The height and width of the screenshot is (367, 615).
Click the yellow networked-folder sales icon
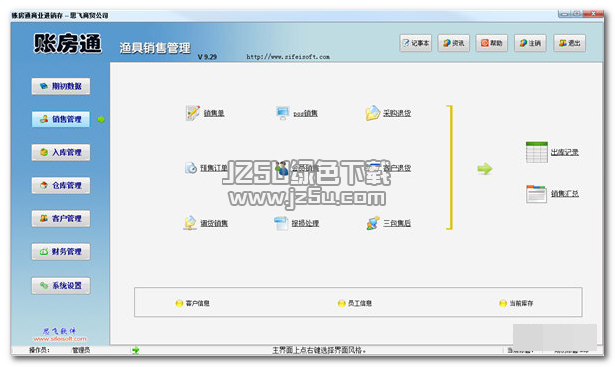point(190,223)
